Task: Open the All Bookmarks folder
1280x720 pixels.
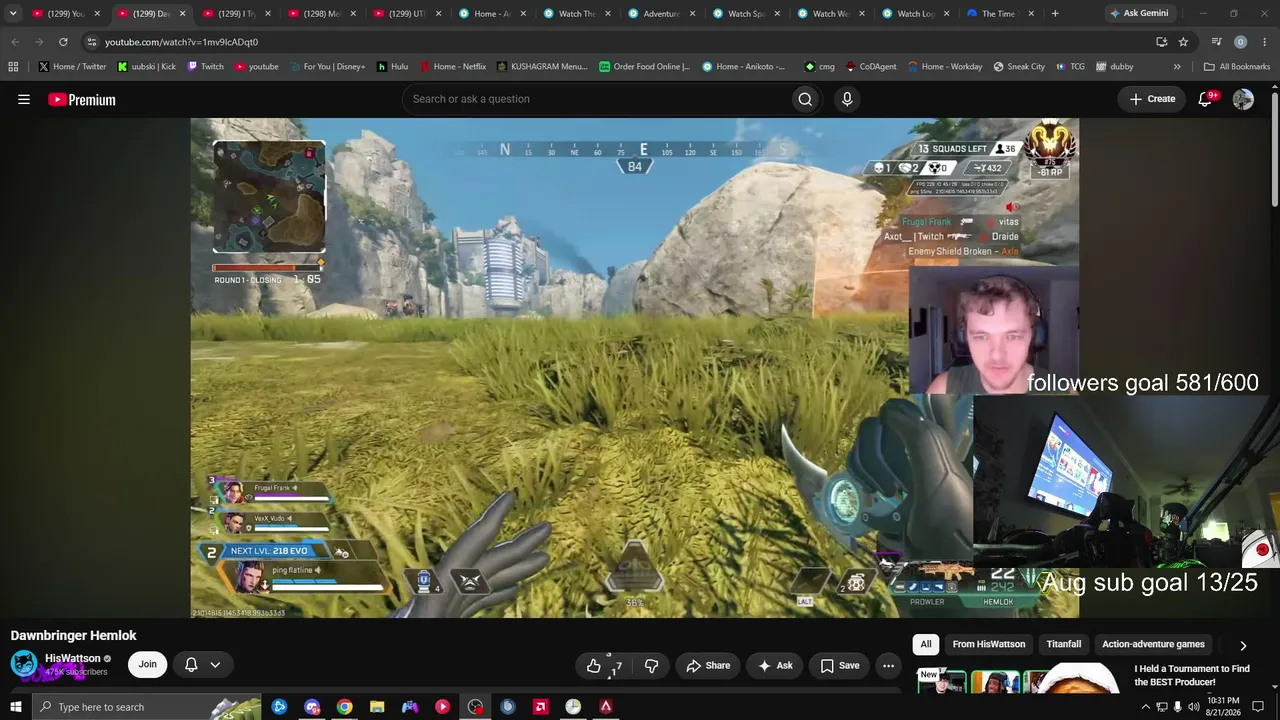Action: (x=1237, y=67)
